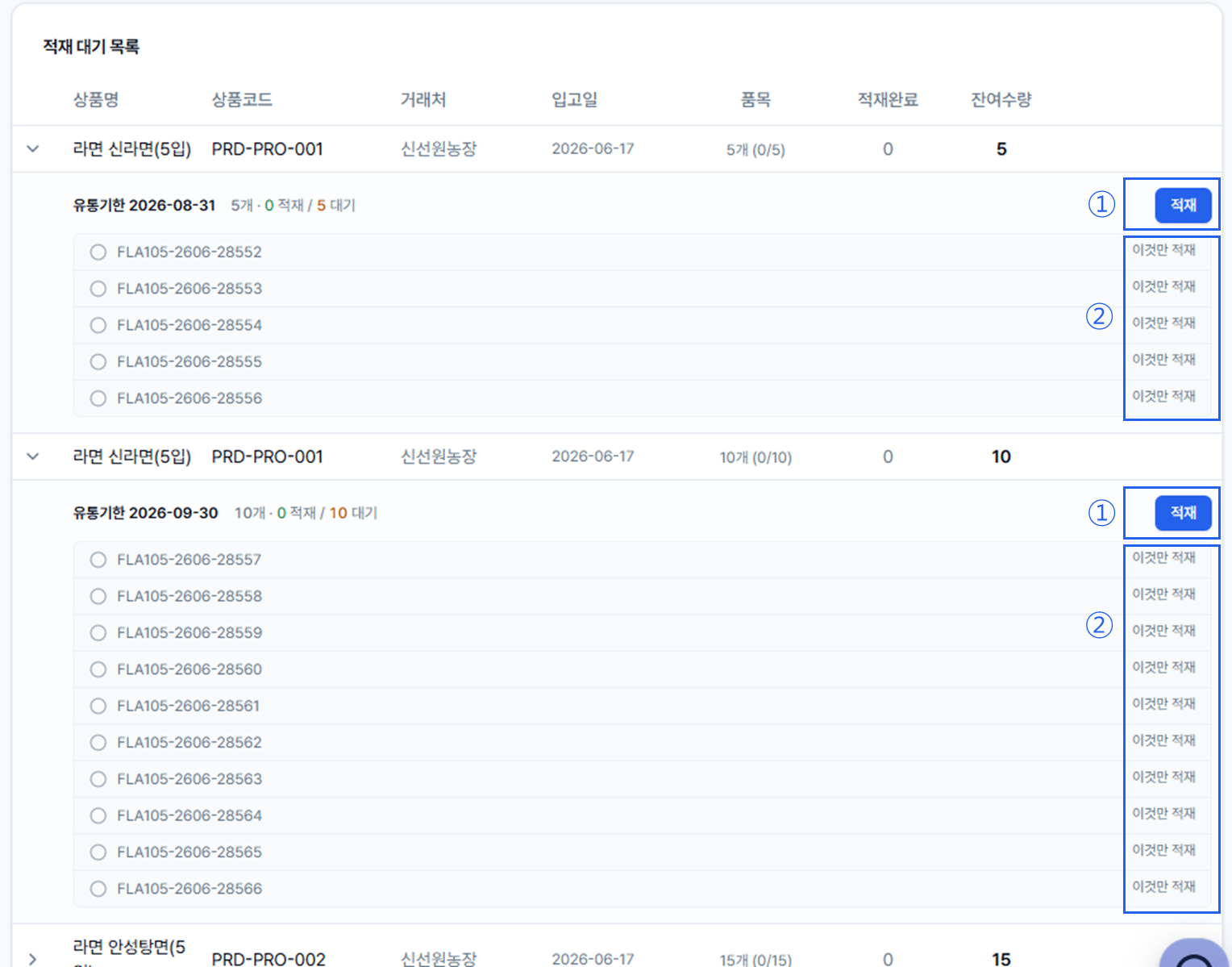
Task: Click 이것만 적재 for FLA105-2606-28559
Action: click(1163, 630)
